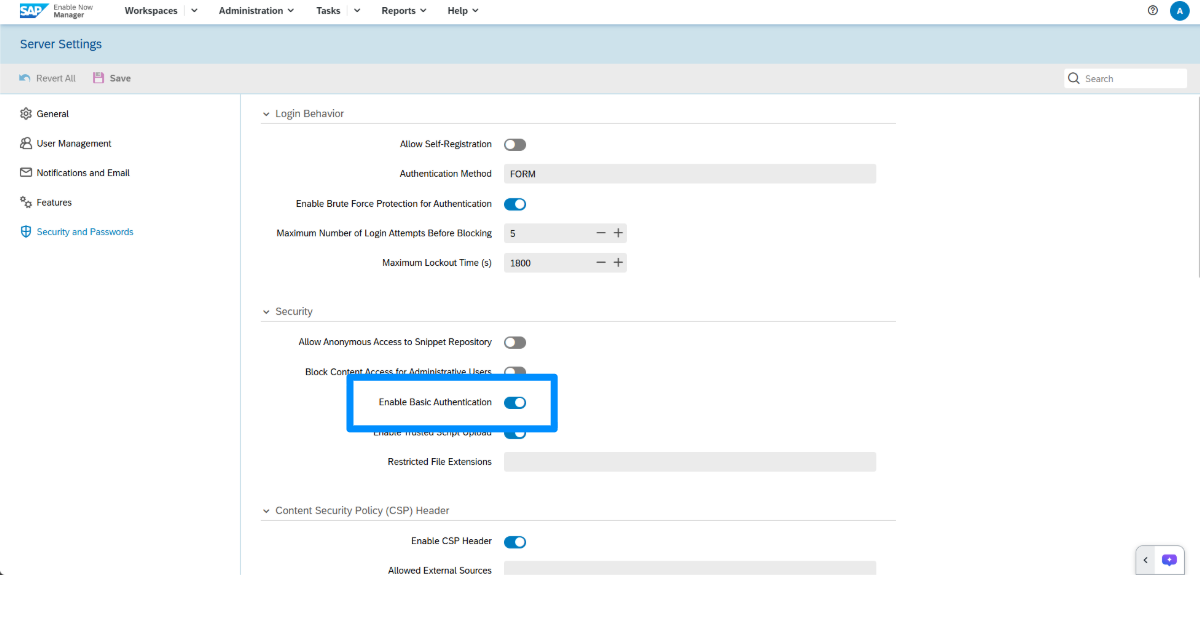Collapse the Security section
This screenshot has width=1200, height=640.
[x=266, y=312]
